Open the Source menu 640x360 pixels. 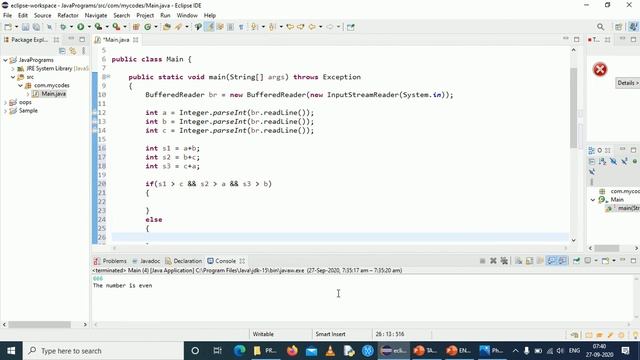[x=42, y=16]
